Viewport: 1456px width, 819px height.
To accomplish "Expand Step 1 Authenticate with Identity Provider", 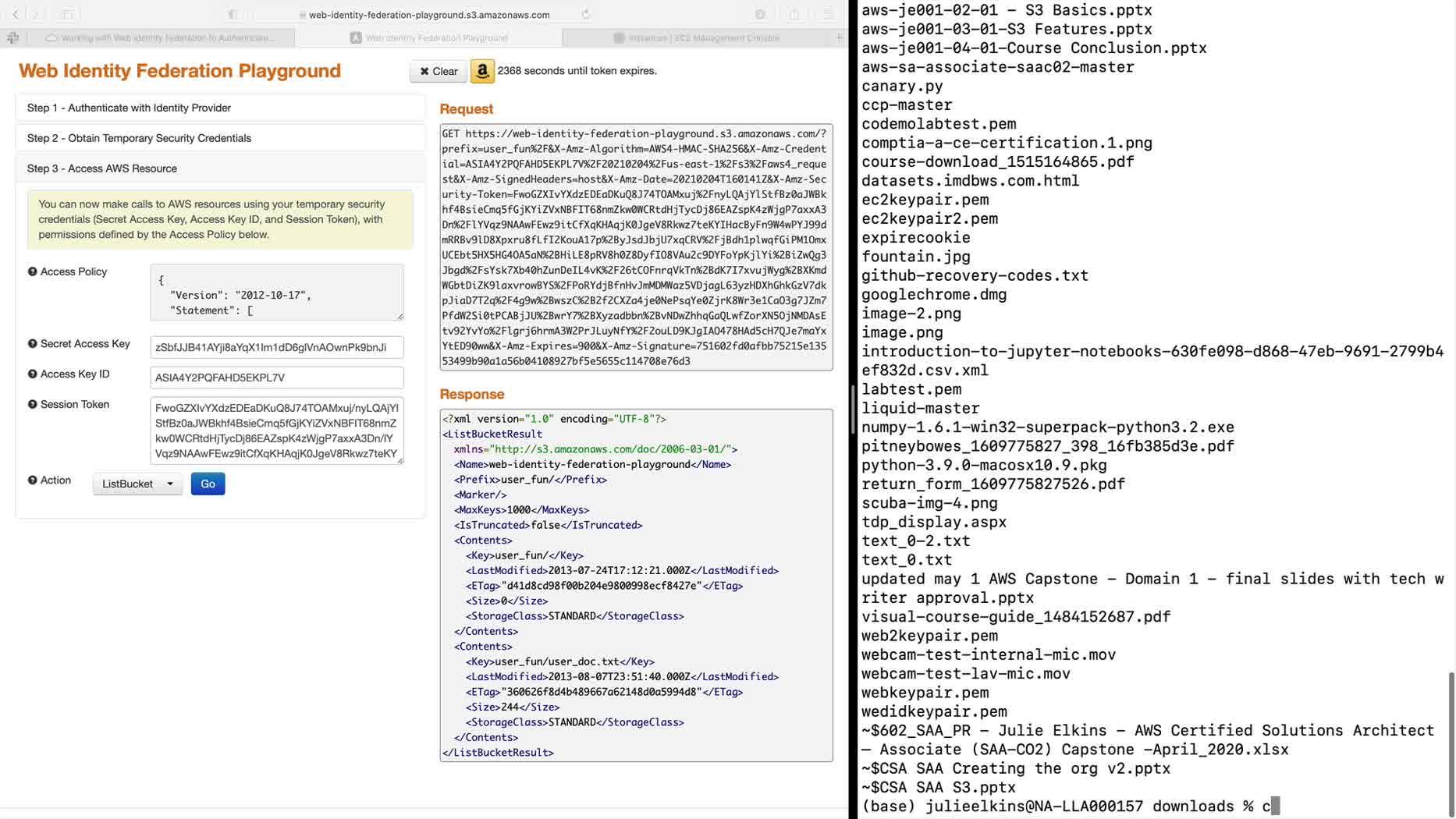I will pos(220,108).
